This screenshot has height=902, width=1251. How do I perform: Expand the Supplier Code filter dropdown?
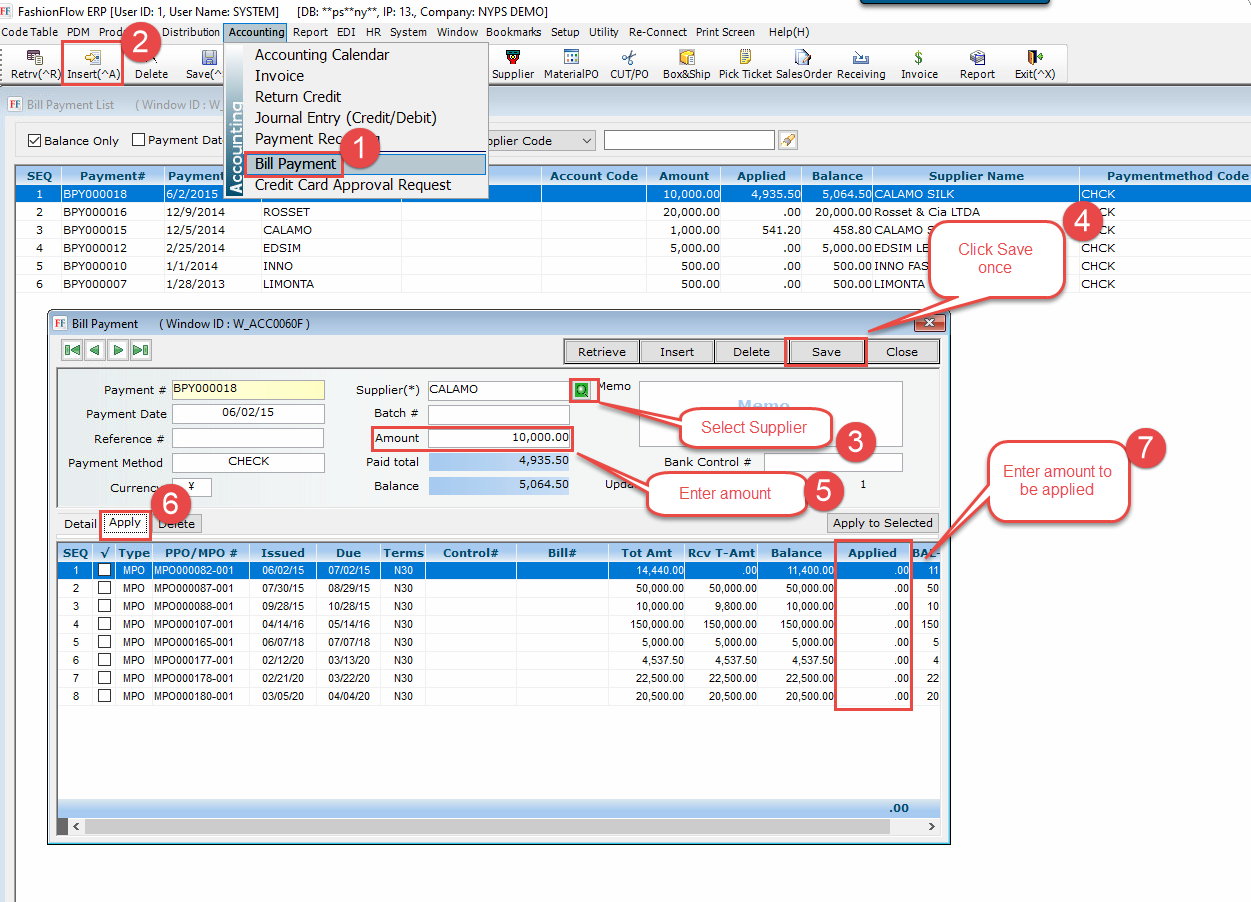pos(586,141)
